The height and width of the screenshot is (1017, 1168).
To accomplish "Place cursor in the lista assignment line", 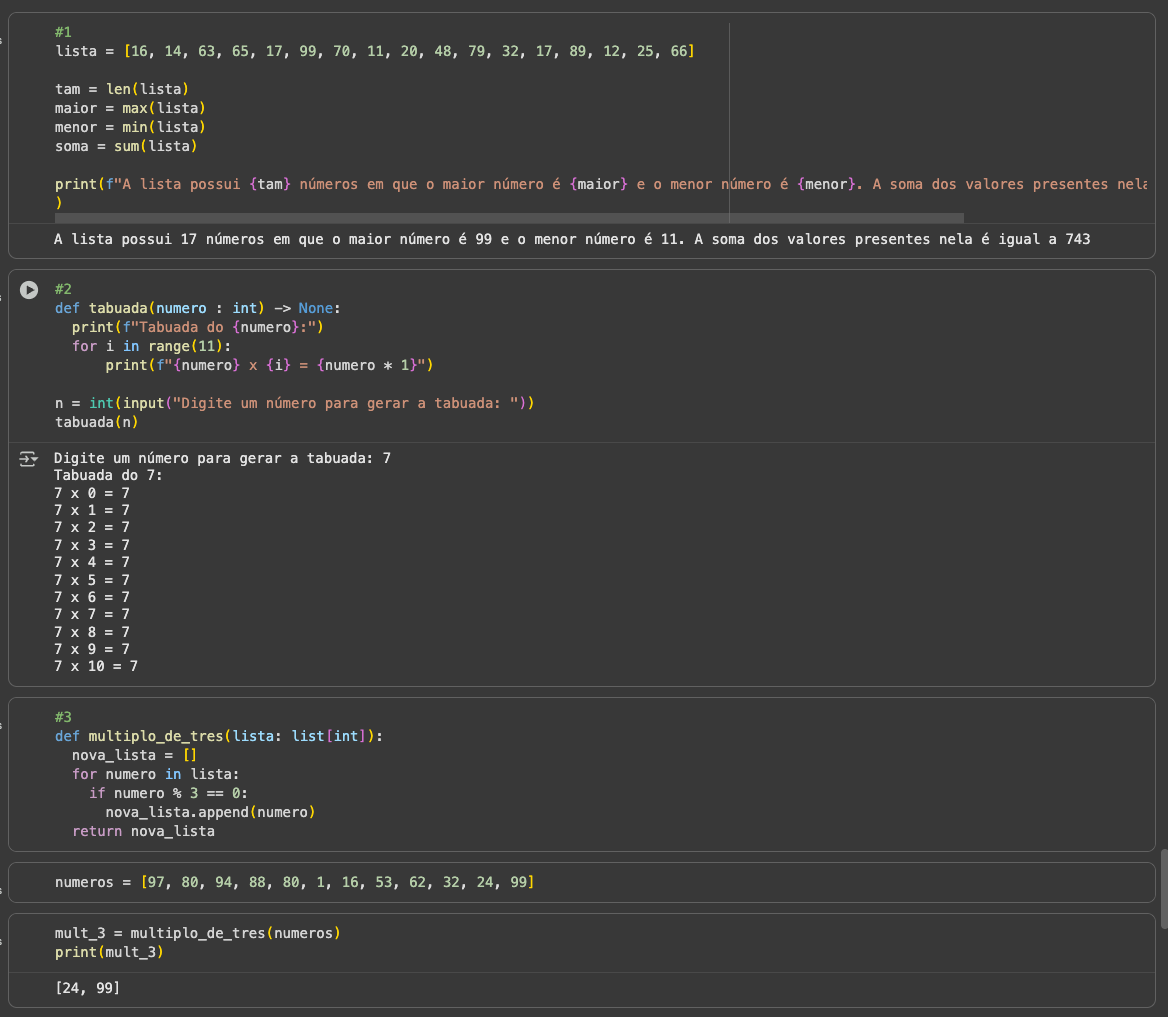I will 373,51.
